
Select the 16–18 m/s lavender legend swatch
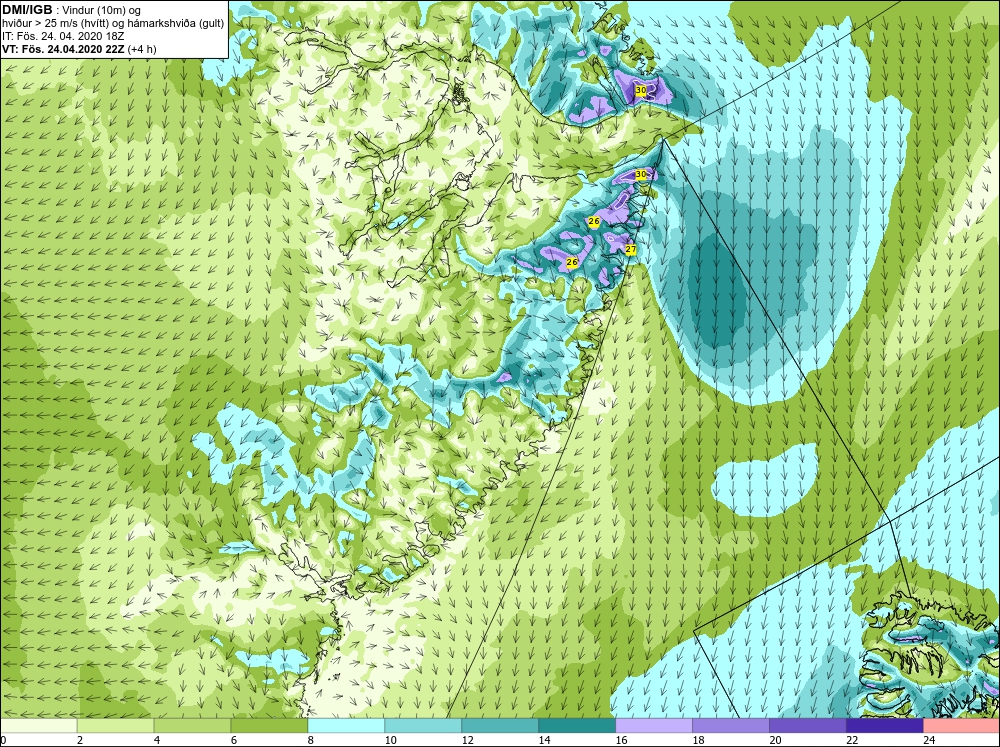(x=654, y=726)
